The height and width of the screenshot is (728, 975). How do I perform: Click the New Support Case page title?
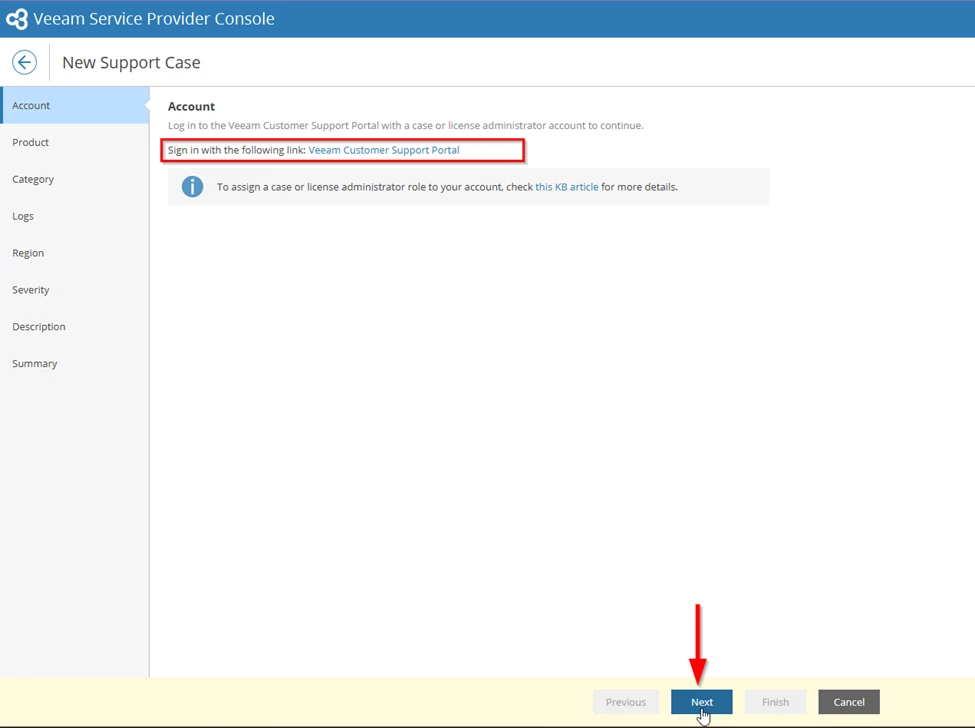[x=131, y=63]
